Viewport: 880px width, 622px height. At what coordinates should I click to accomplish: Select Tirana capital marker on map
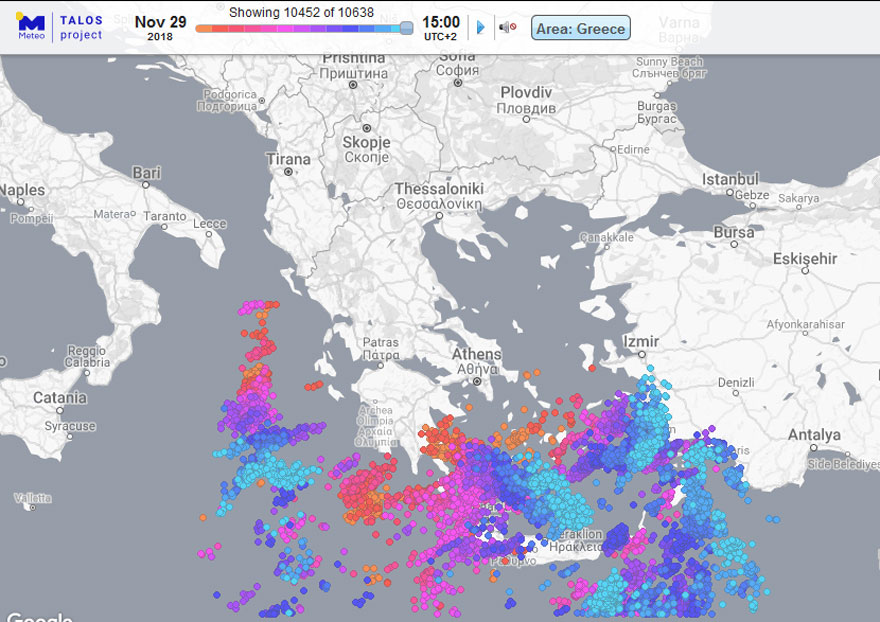coord(288,172)
